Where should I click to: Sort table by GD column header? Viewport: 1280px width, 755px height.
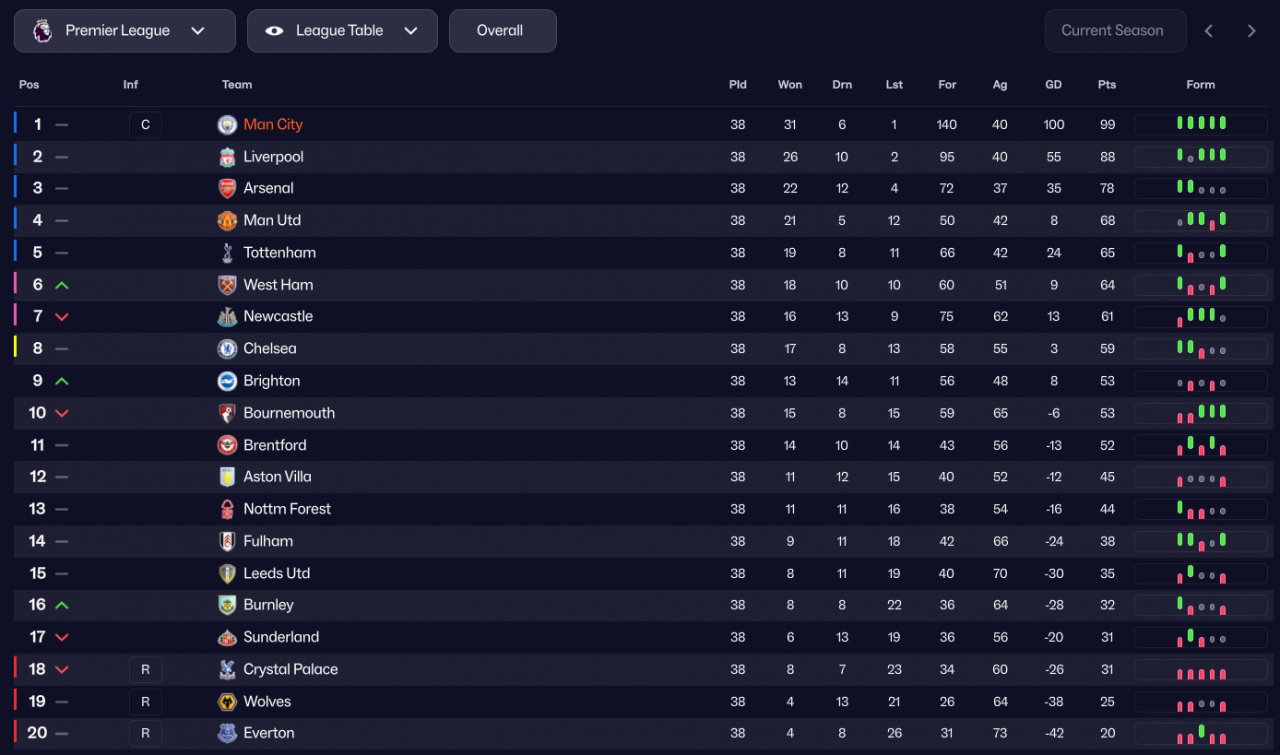pyautogui.click(x=1053, y=85)
